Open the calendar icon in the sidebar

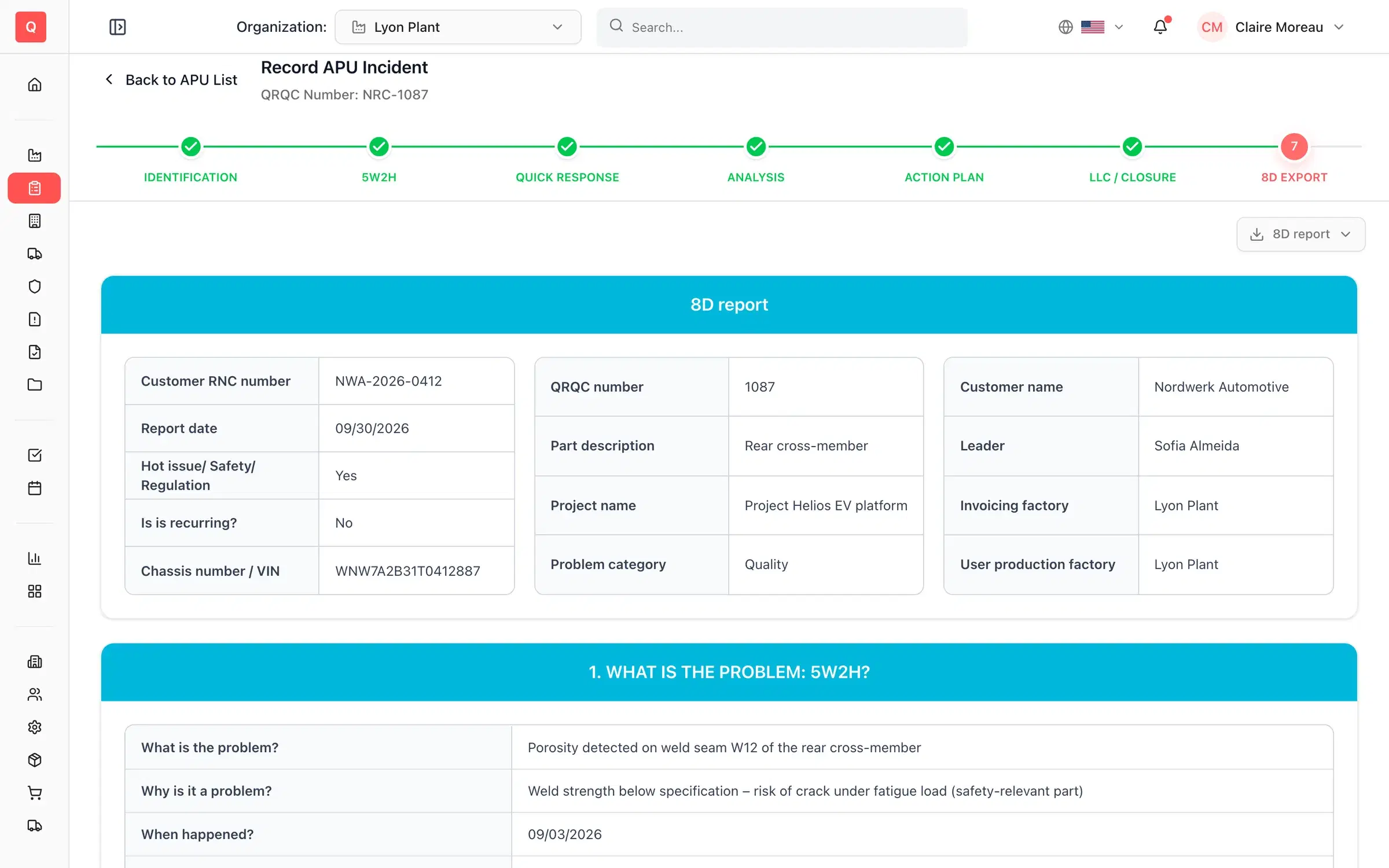[x=35, y=488]
